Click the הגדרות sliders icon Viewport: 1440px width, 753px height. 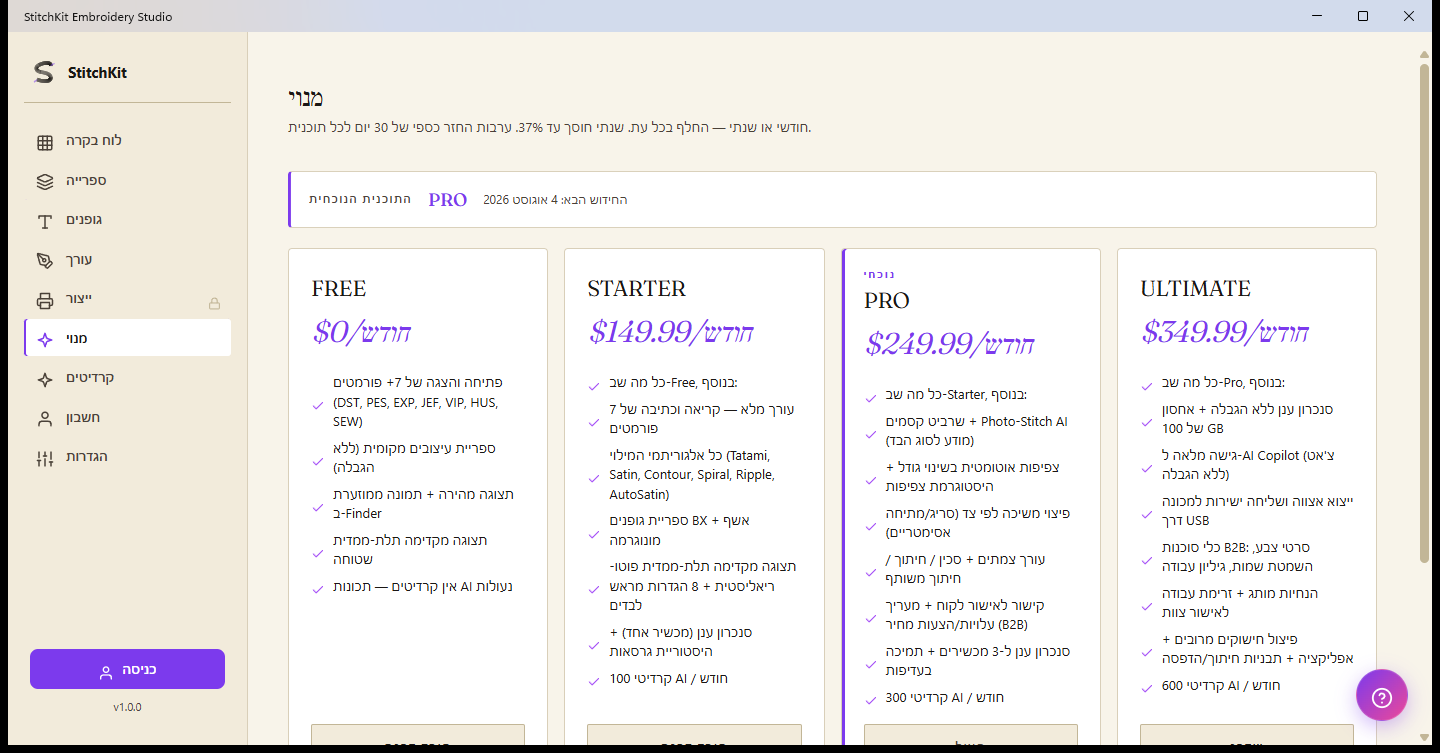point(44,458)
